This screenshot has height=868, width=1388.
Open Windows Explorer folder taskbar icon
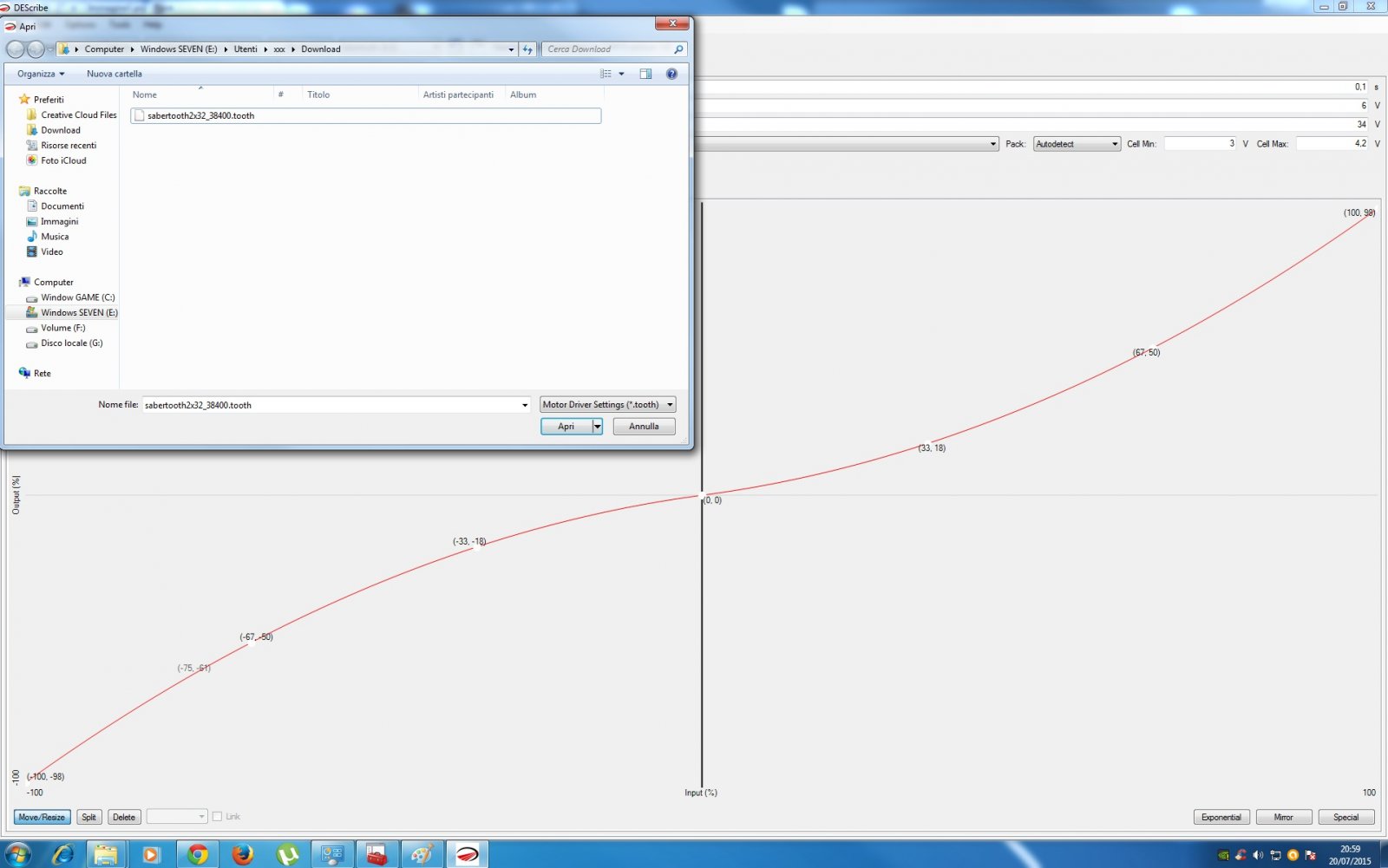click(x=106, y=854)
